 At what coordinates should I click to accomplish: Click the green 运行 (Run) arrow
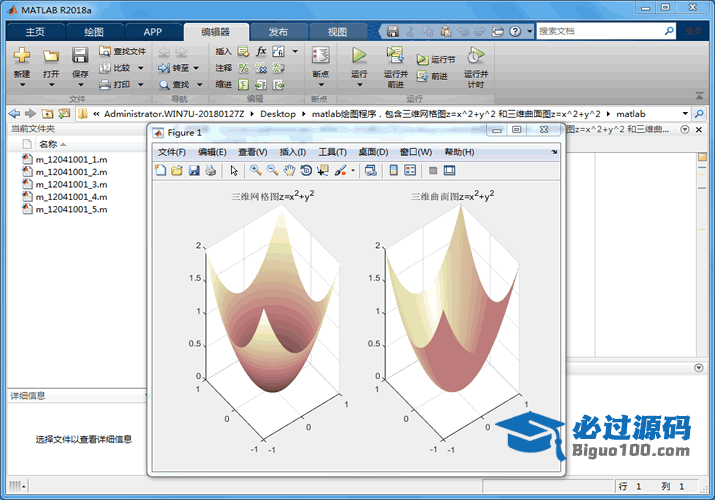tap(359, 55)
